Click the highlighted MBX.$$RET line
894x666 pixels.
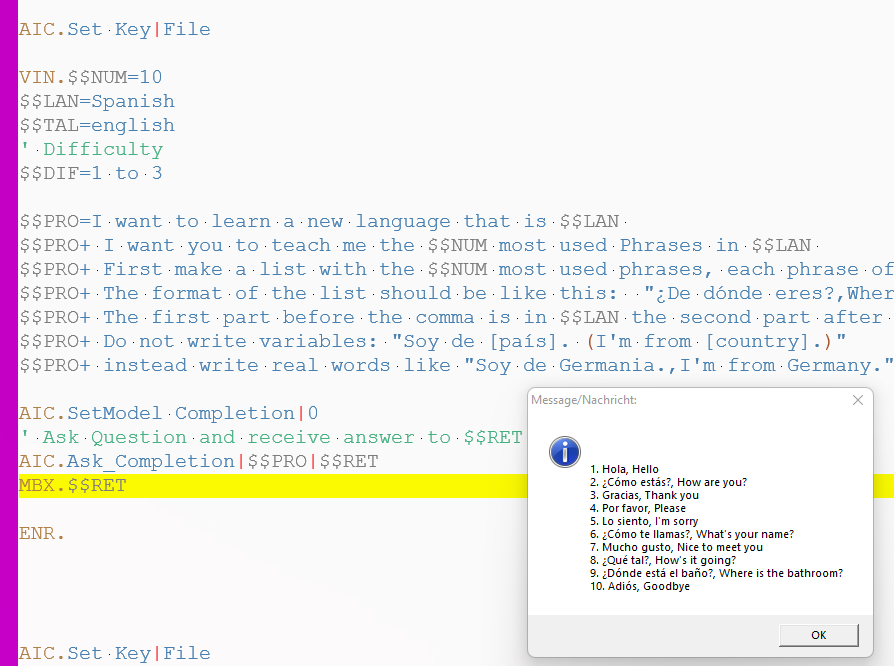(x=73, y=486)
